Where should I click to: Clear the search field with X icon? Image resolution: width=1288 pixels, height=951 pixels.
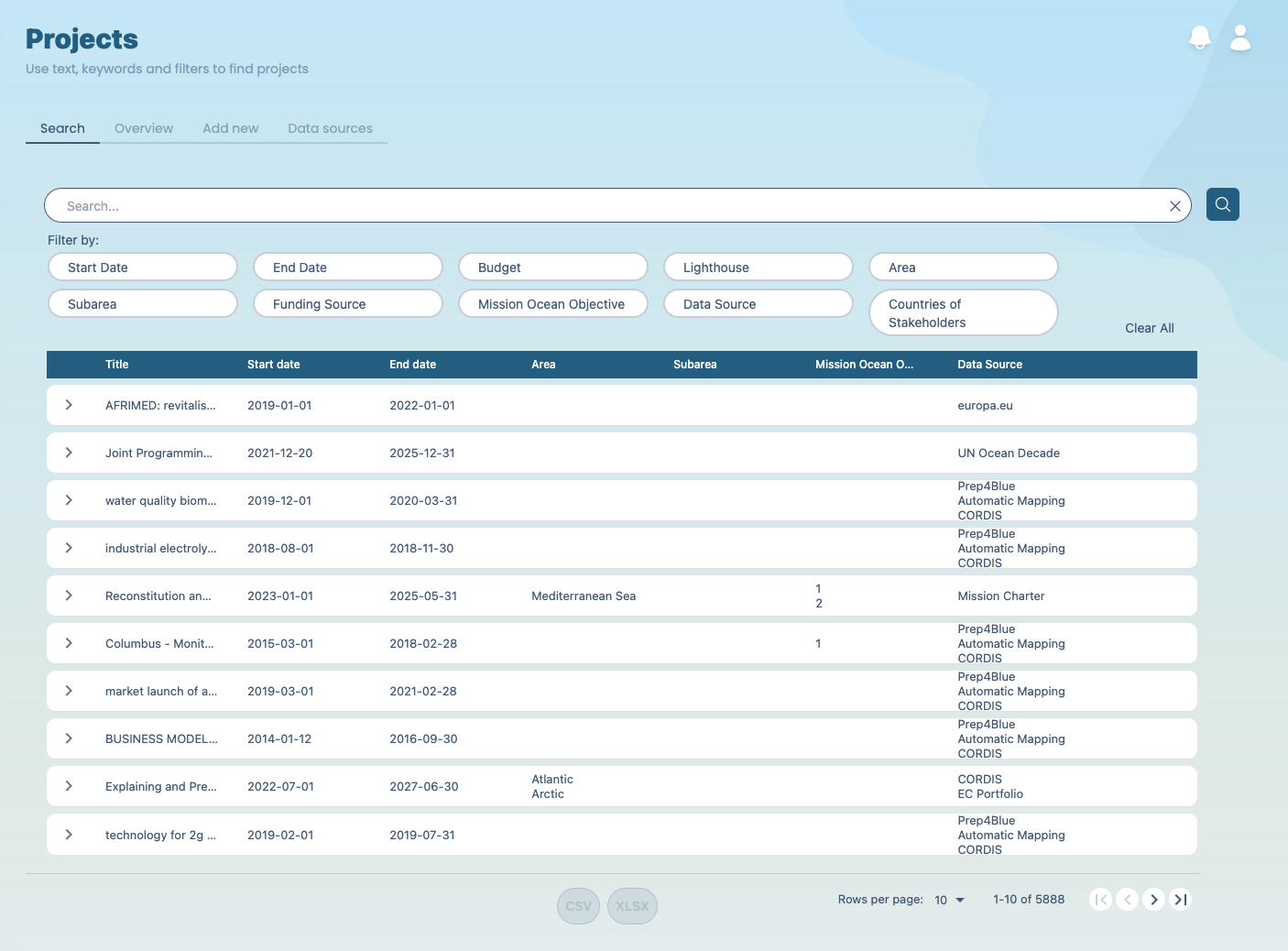click(1174, 206)
